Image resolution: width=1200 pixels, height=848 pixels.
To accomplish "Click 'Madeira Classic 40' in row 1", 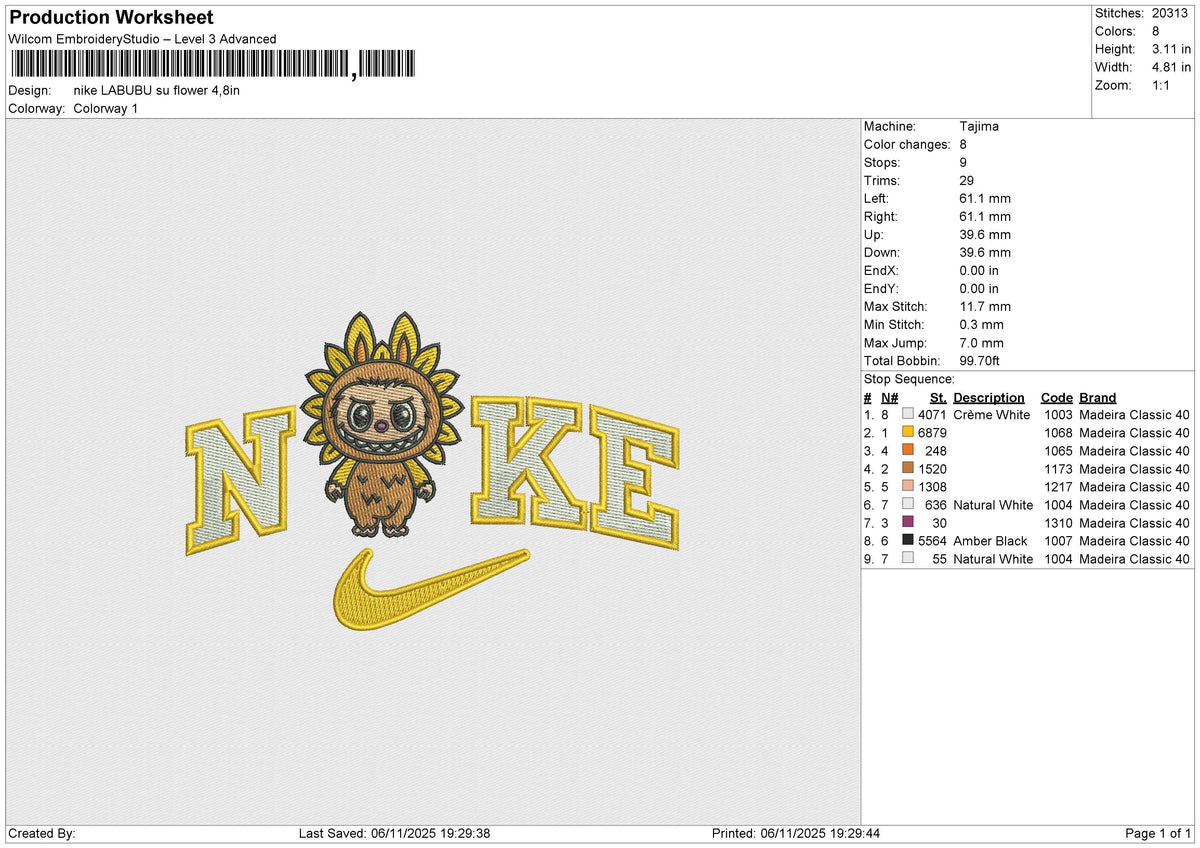I will [1135, 414].
